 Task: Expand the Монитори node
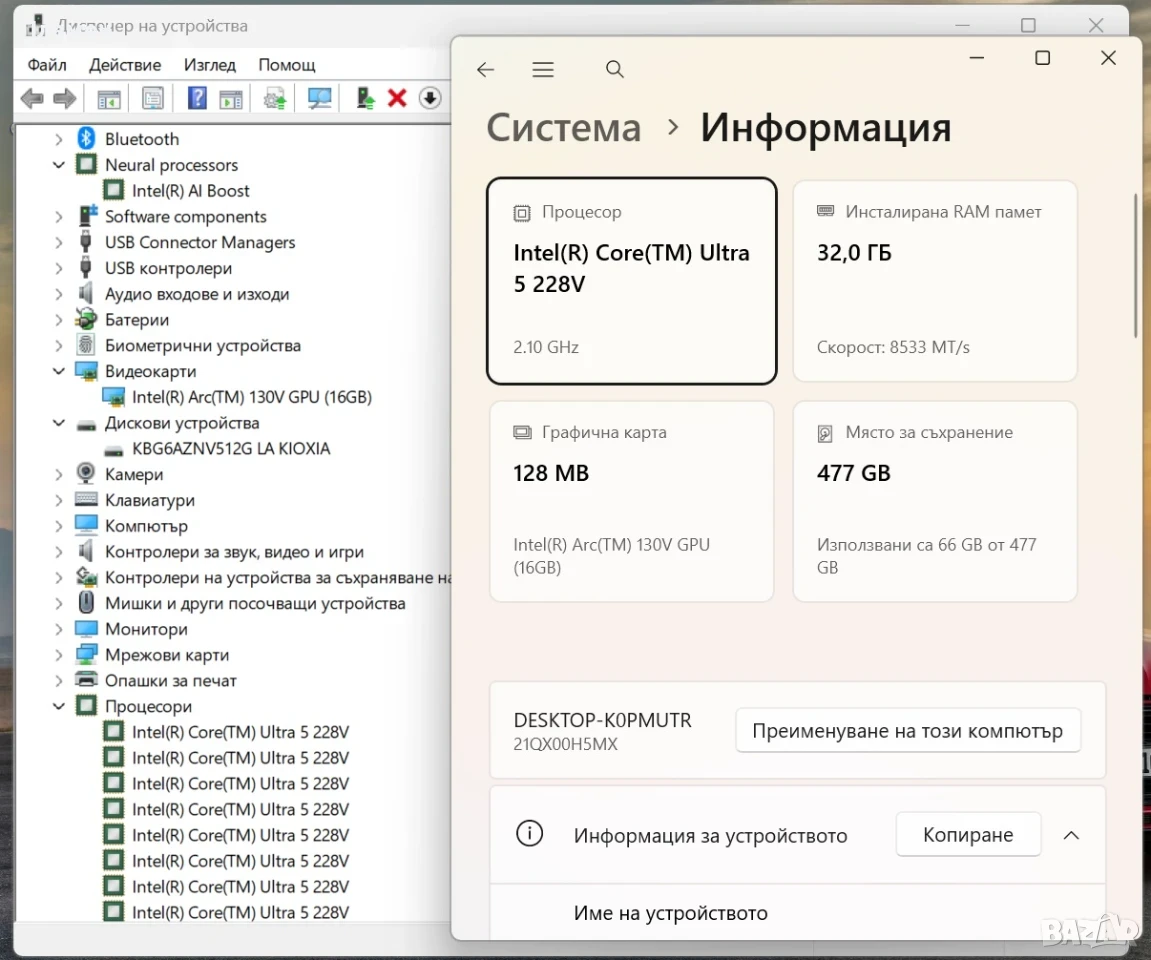click(59, 629)
